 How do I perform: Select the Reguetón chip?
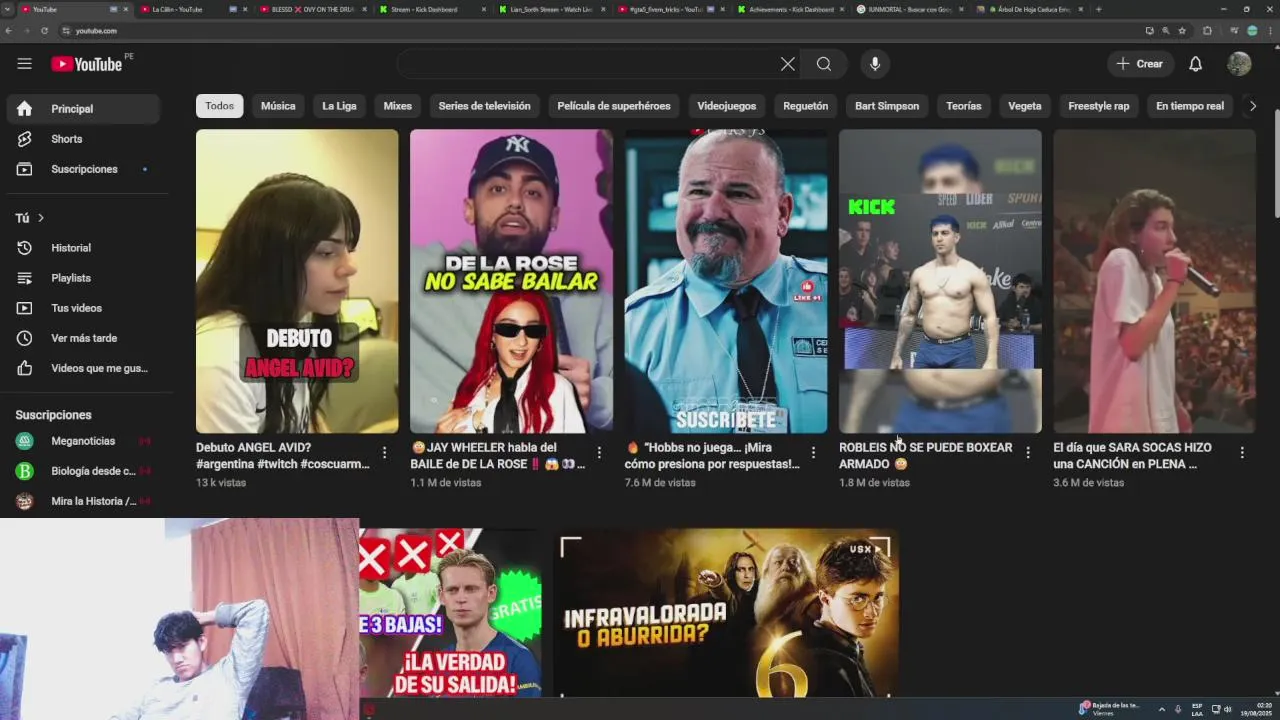[x=805, y=106]
